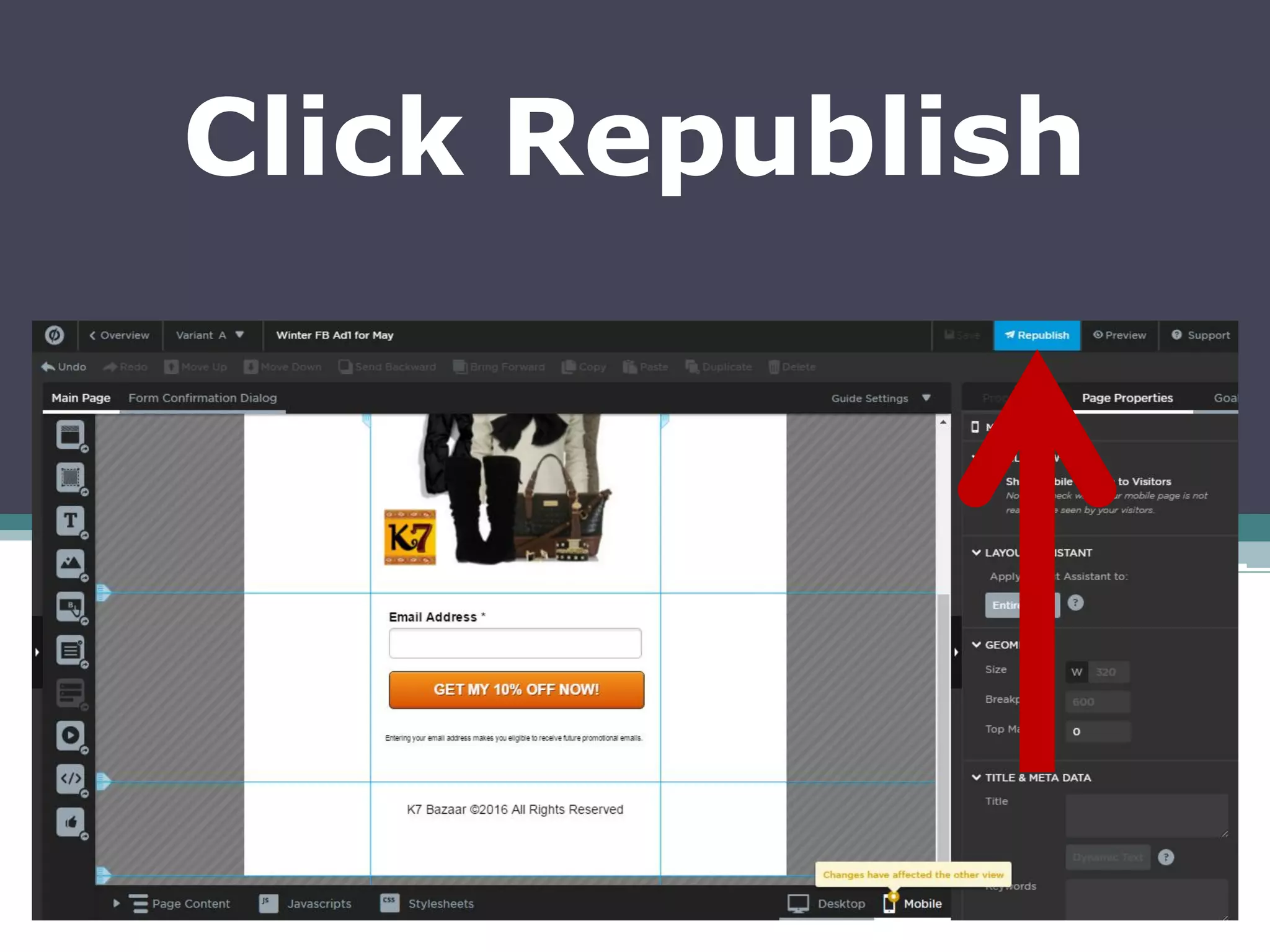1270x952 pixels.
Task: Select the Text widget tool
Action: tap(71, 521)
